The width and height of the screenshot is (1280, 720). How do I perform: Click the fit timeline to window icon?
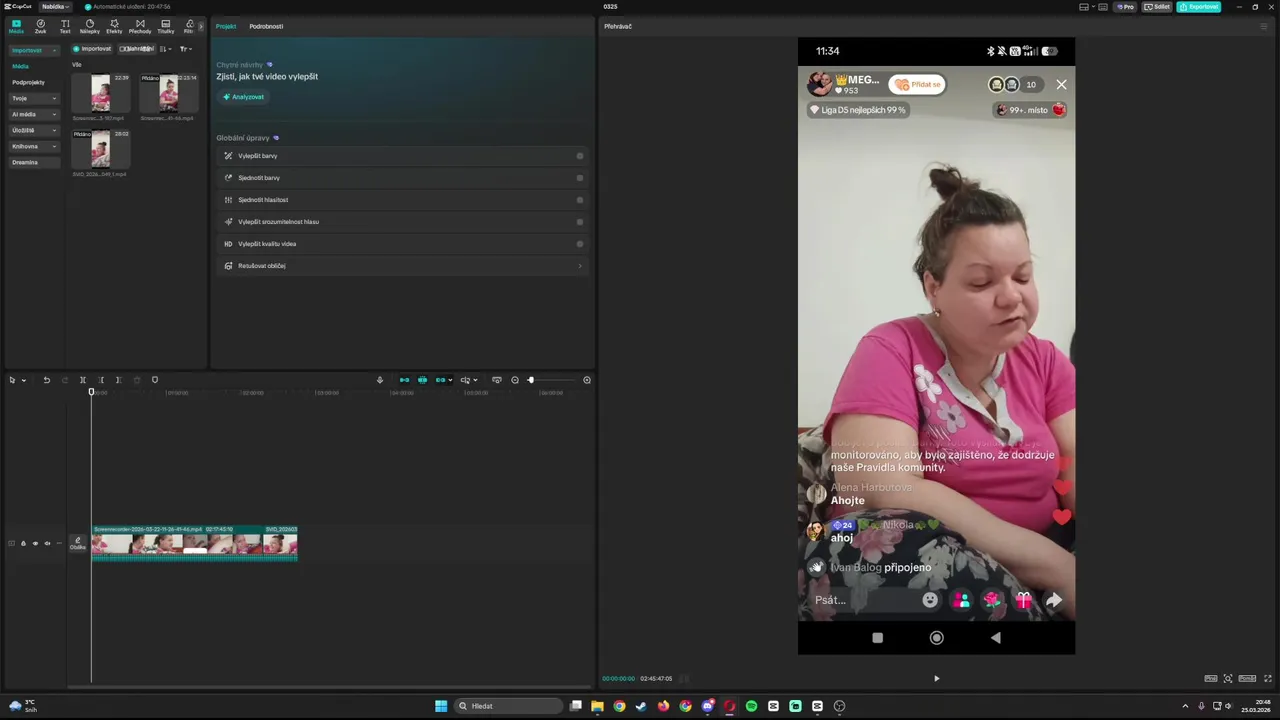pyautogui.click(x=497, y=380)
